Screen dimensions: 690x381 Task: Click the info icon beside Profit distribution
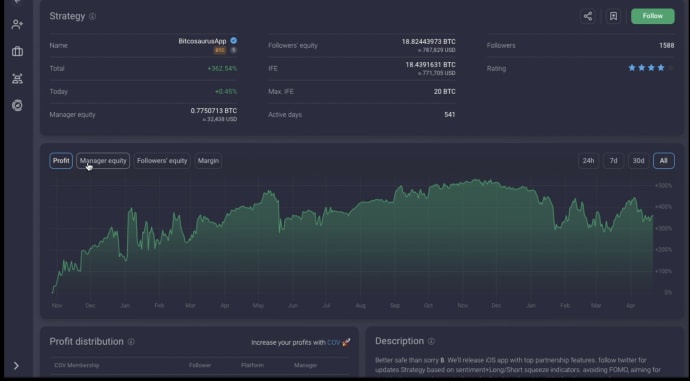131,342
